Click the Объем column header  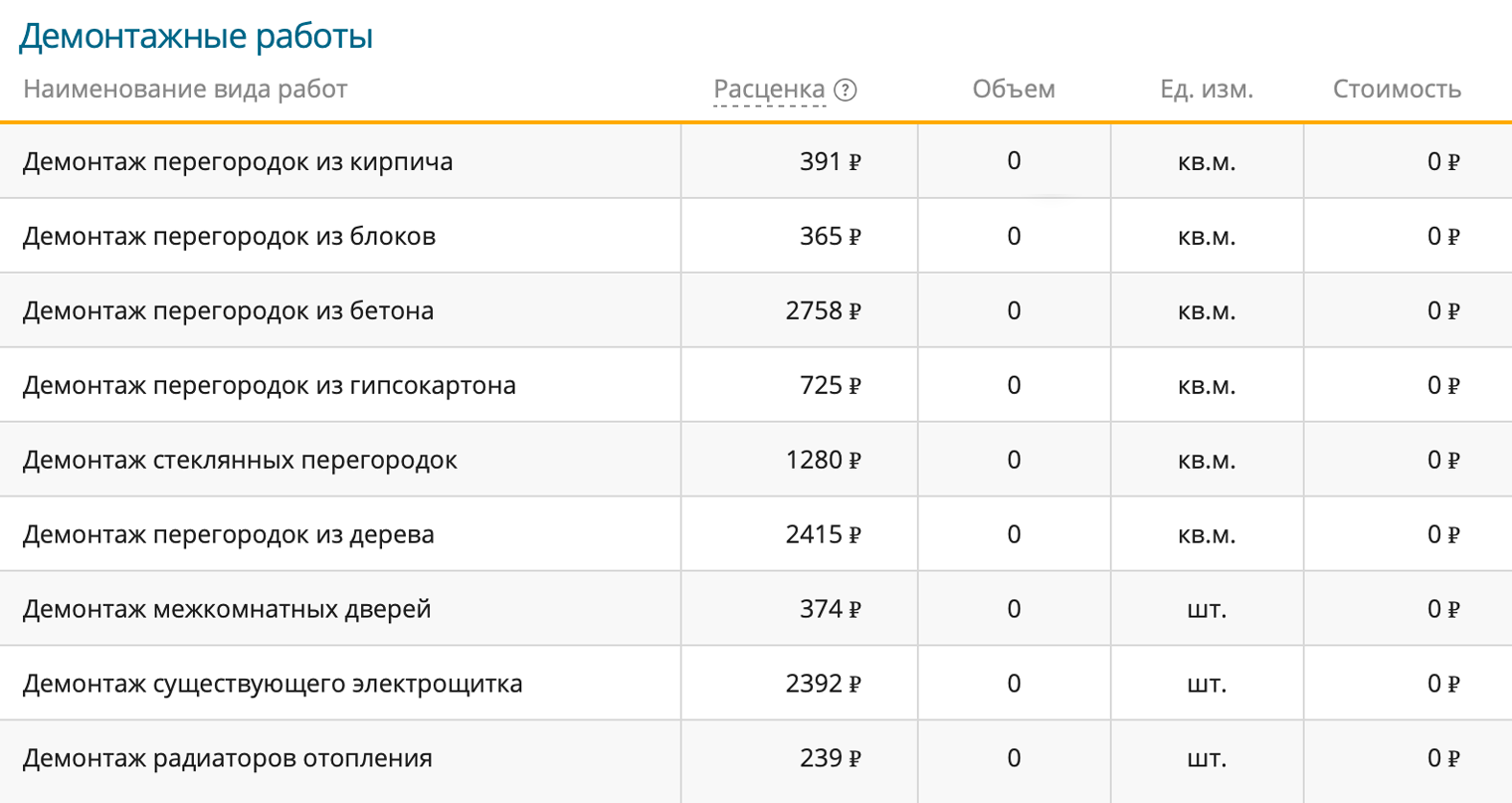pyautogui.click(x=1015, y=90)
